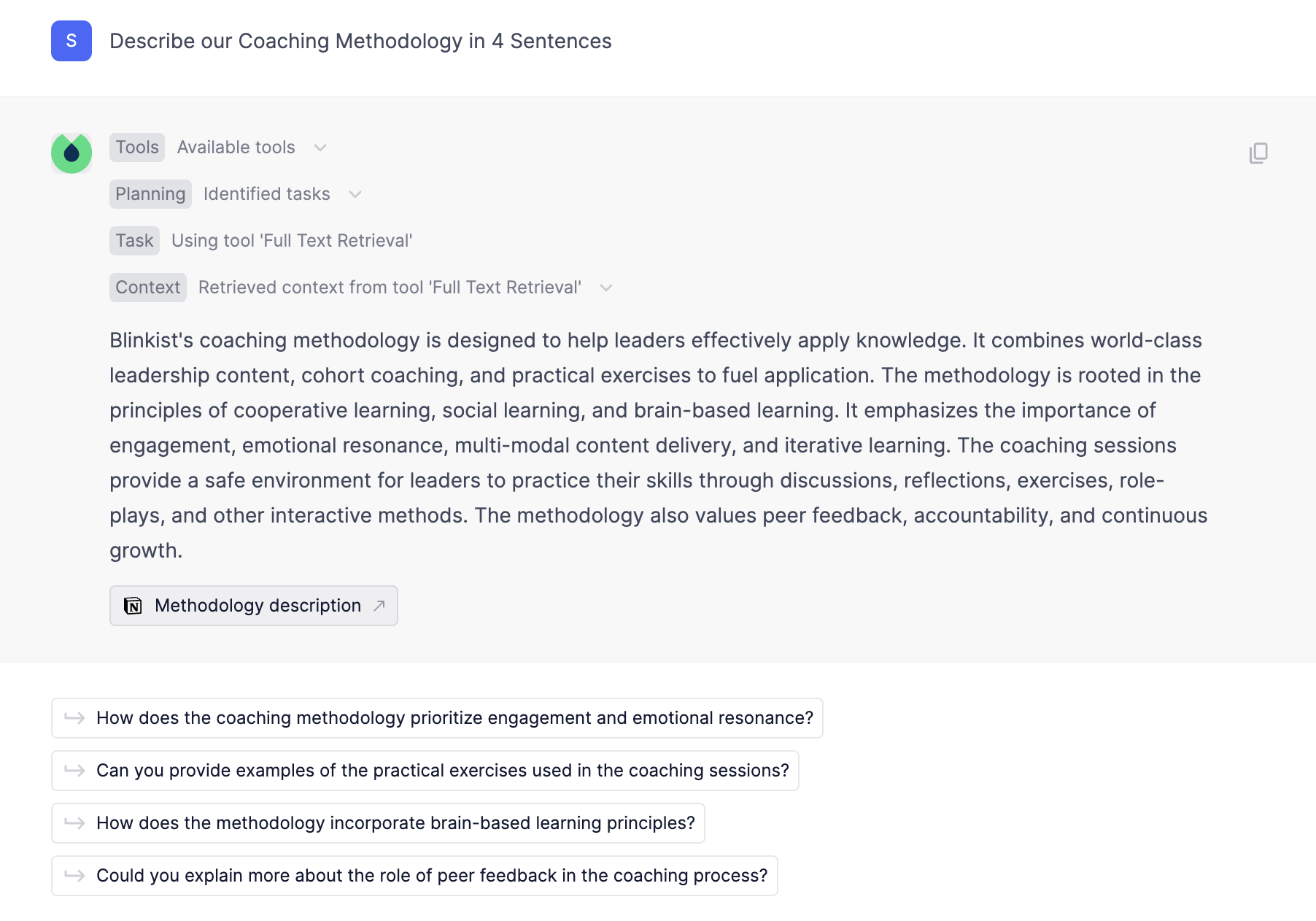Viewport: 1316px width, 921px height.
Task: Expand the Identified tasks chevron
Action: (x=355, y=194)
